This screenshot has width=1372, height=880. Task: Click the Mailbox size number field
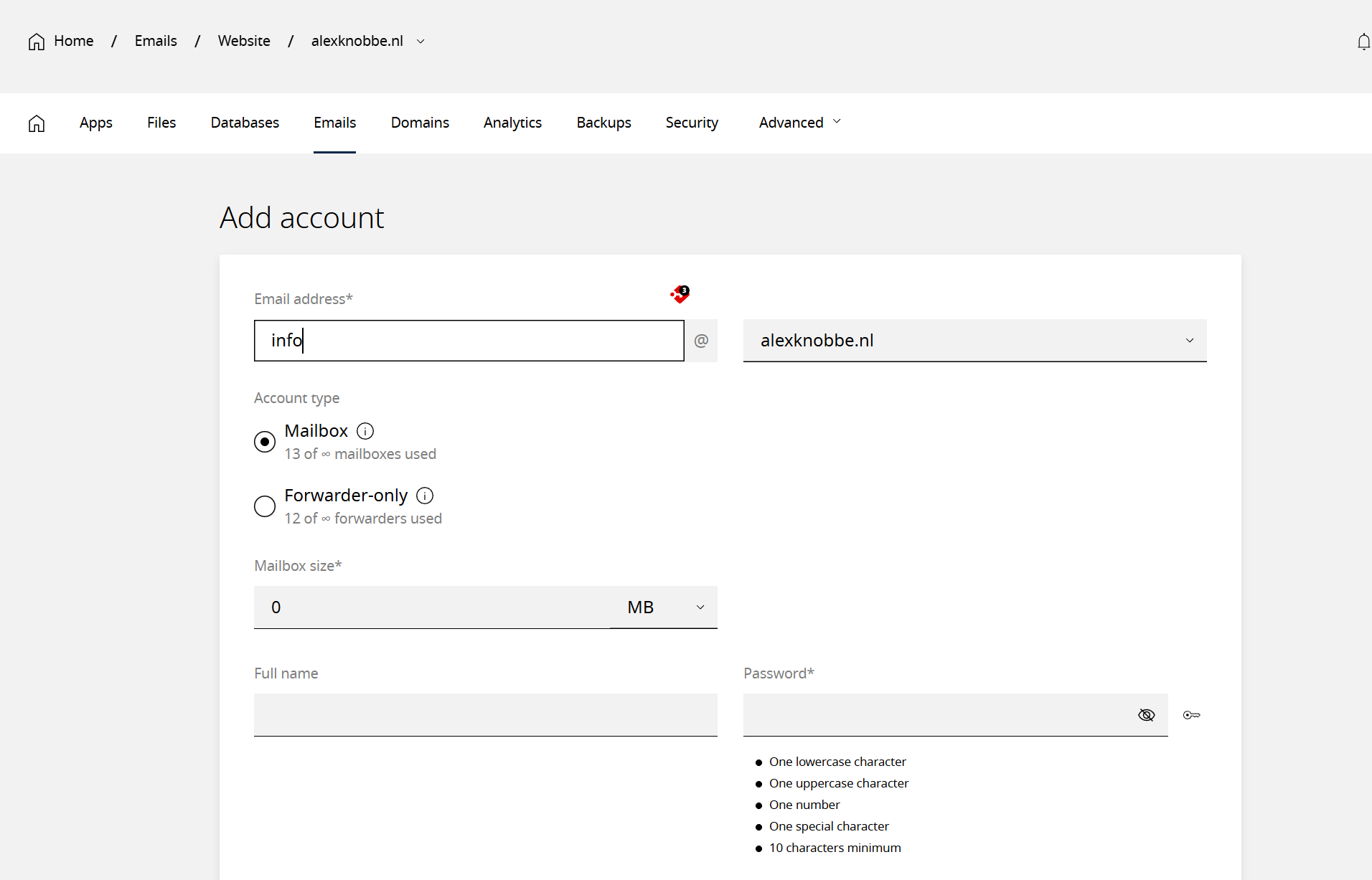[x=431, y=607]
